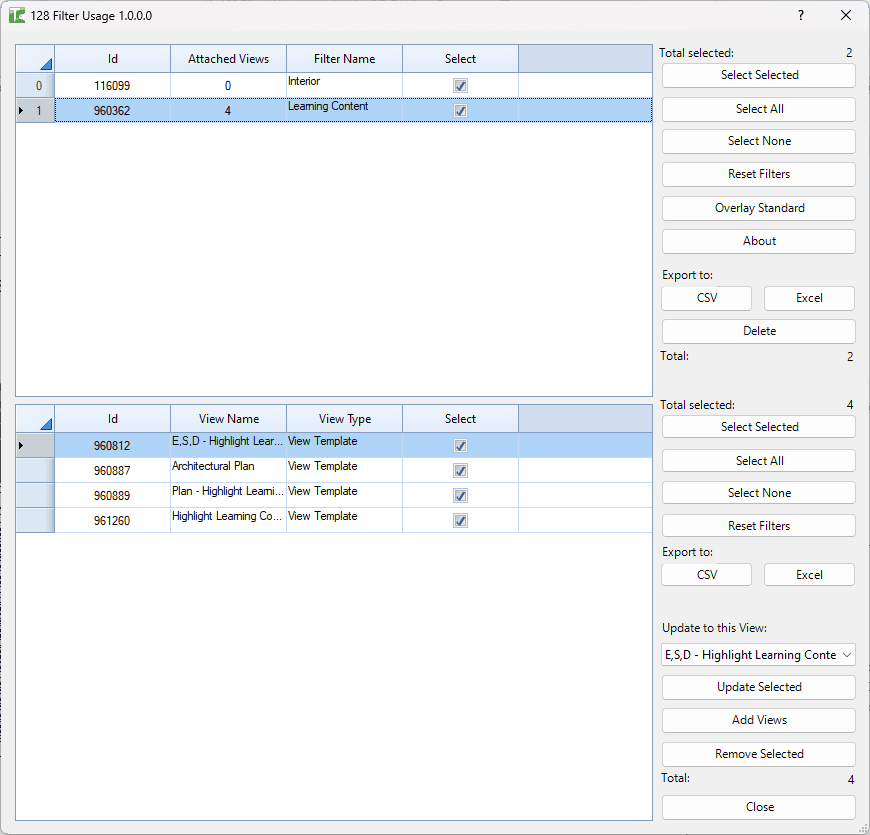Click the attached views cell showing 0

(229, 85)
